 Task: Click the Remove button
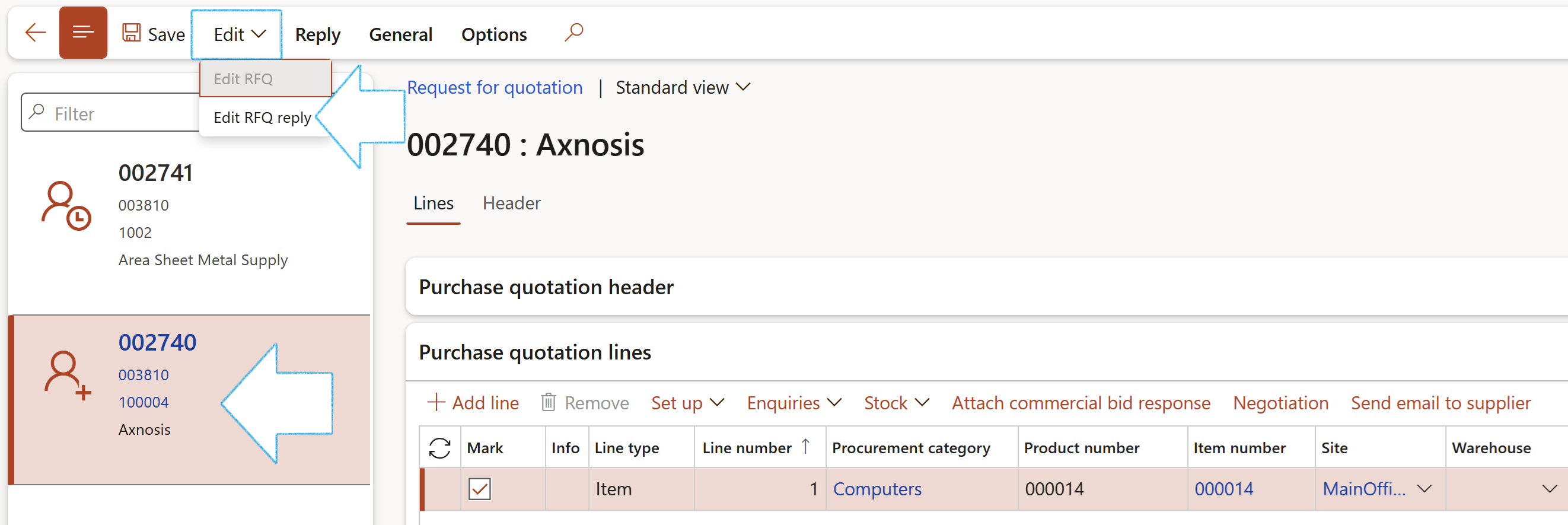(x=585, y=403)
